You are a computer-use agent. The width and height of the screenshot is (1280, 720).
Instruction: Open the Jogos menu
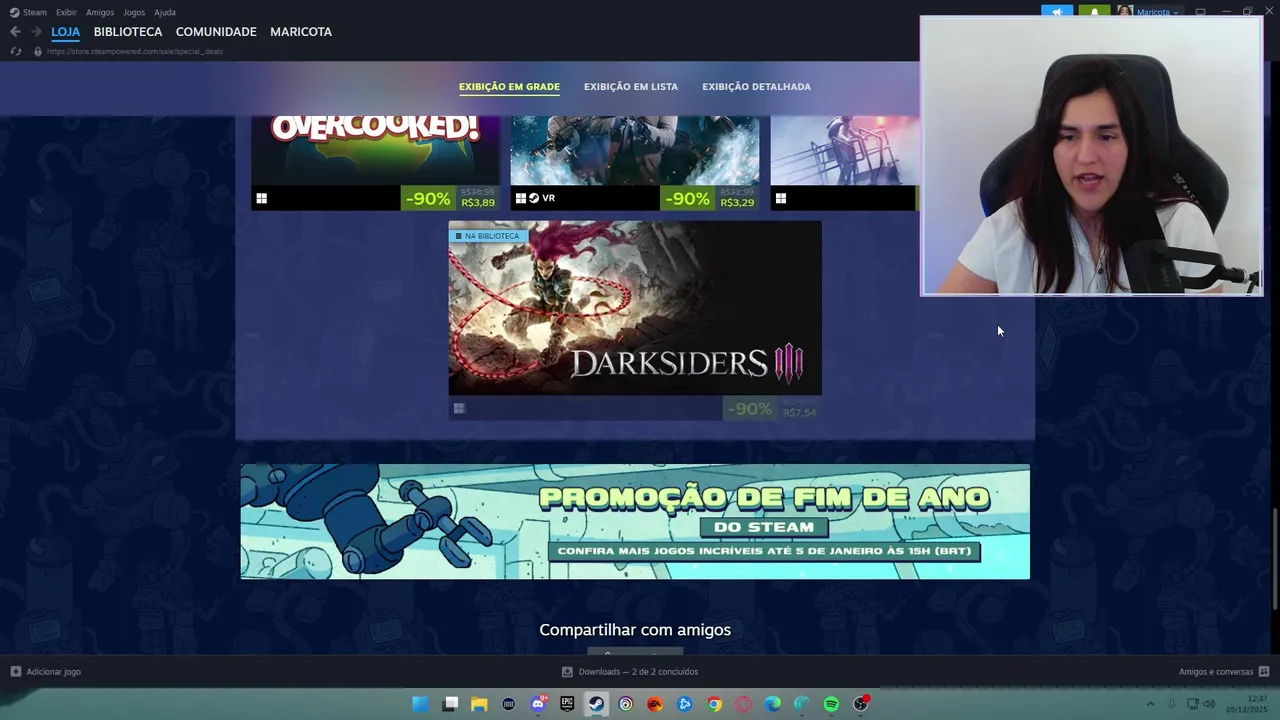[x=134, y=12]
